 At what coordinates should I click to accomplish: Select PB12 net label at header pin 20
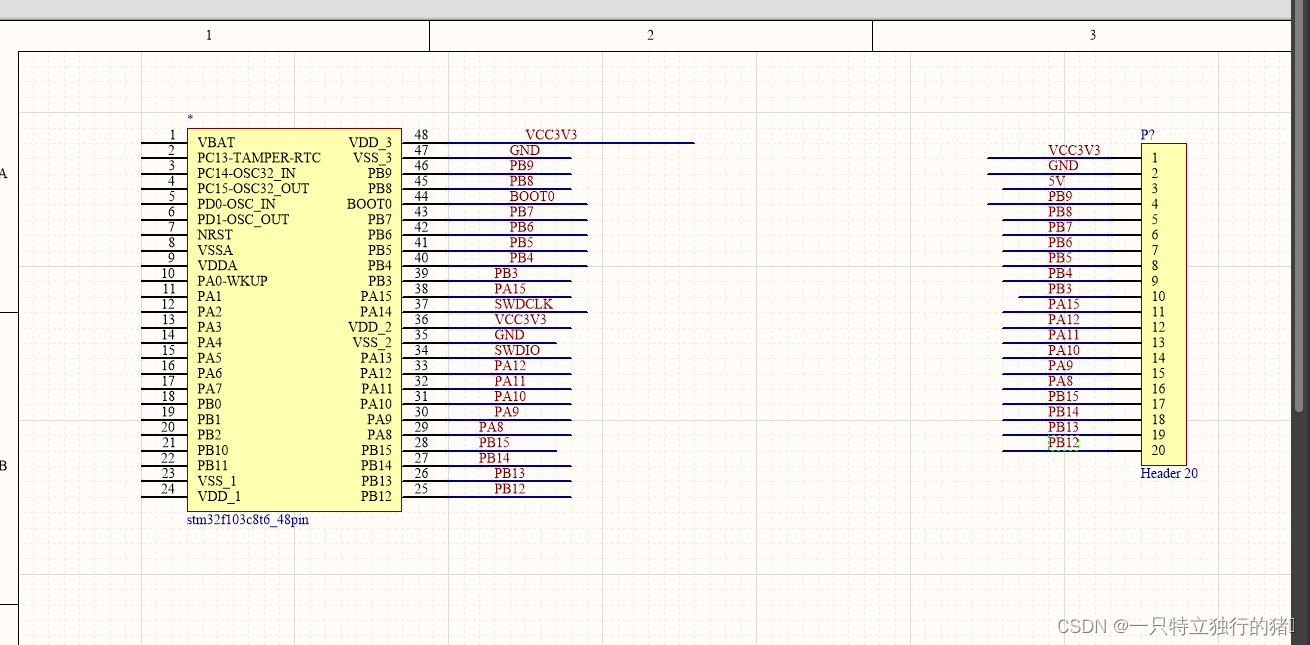coord(1064,443)
